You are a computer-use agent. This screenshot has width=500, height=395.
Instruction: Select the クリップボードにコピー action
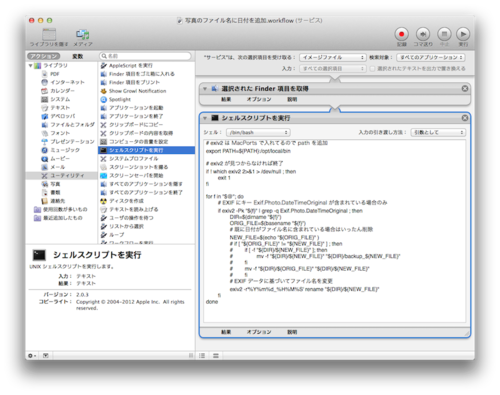coord(136,125)
